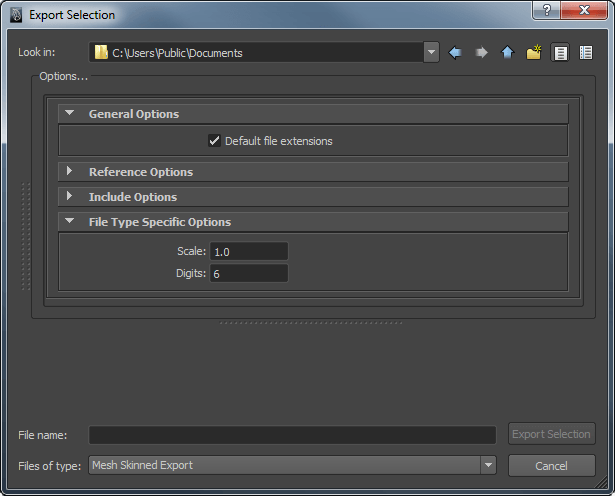
Task: Click the Scale input field
Action: (x=249, y=251)
